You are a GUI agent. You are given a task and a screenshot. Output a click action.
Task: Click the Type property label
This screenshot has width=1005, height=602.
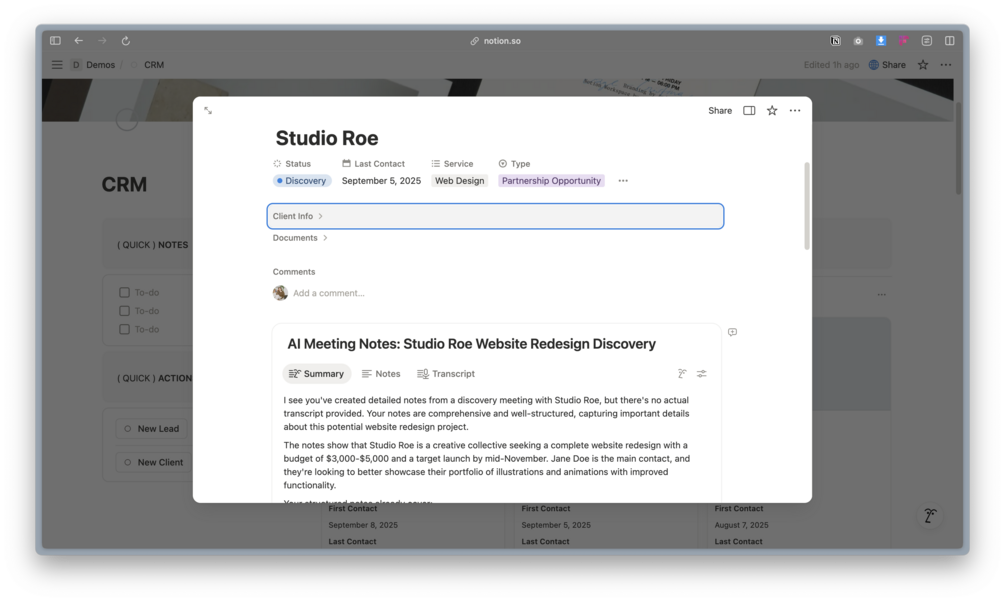click(514, 163)
